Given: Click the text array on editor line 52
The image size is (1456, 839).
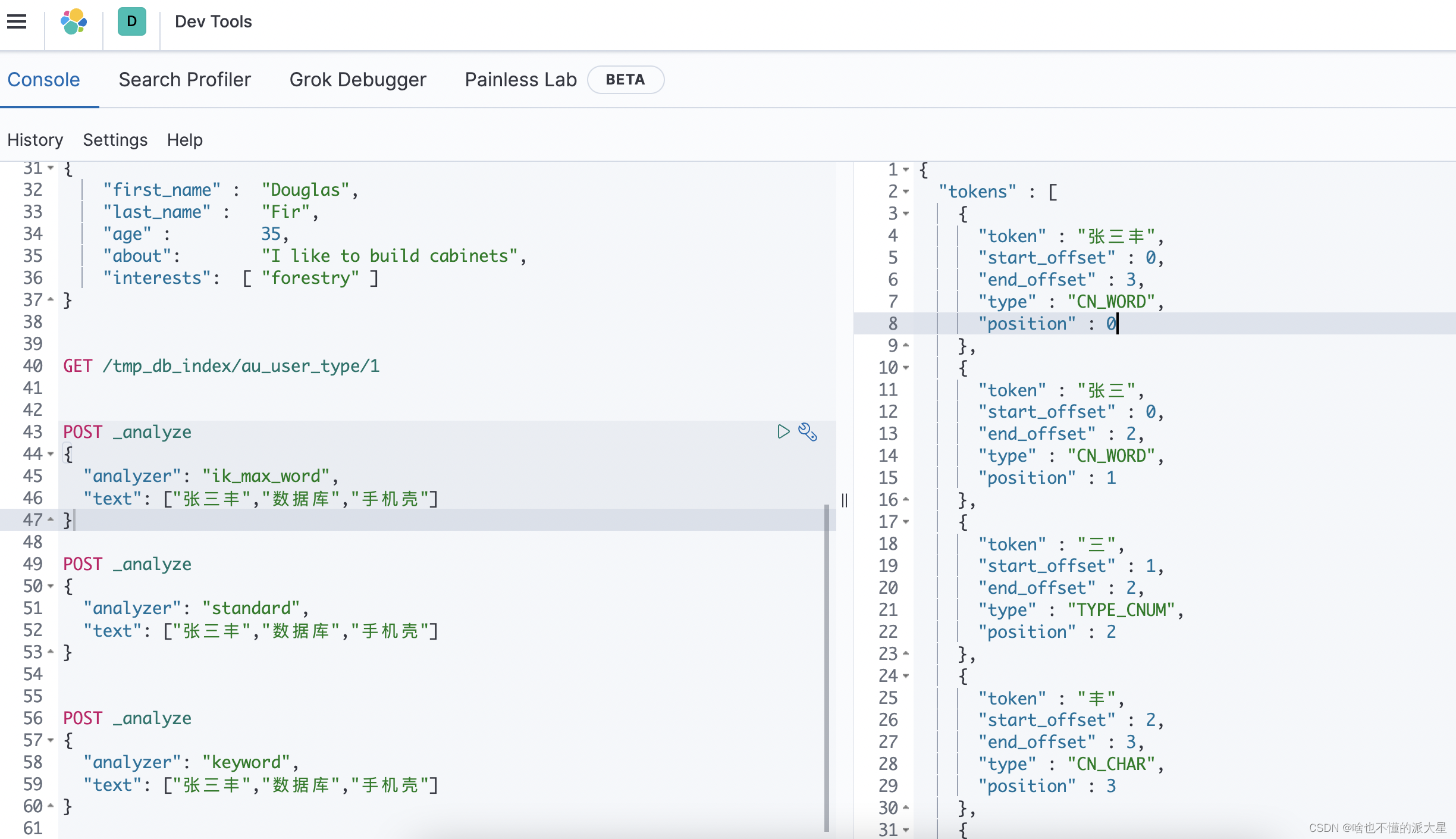Looking at the screenshot, I should click(300, 630).
